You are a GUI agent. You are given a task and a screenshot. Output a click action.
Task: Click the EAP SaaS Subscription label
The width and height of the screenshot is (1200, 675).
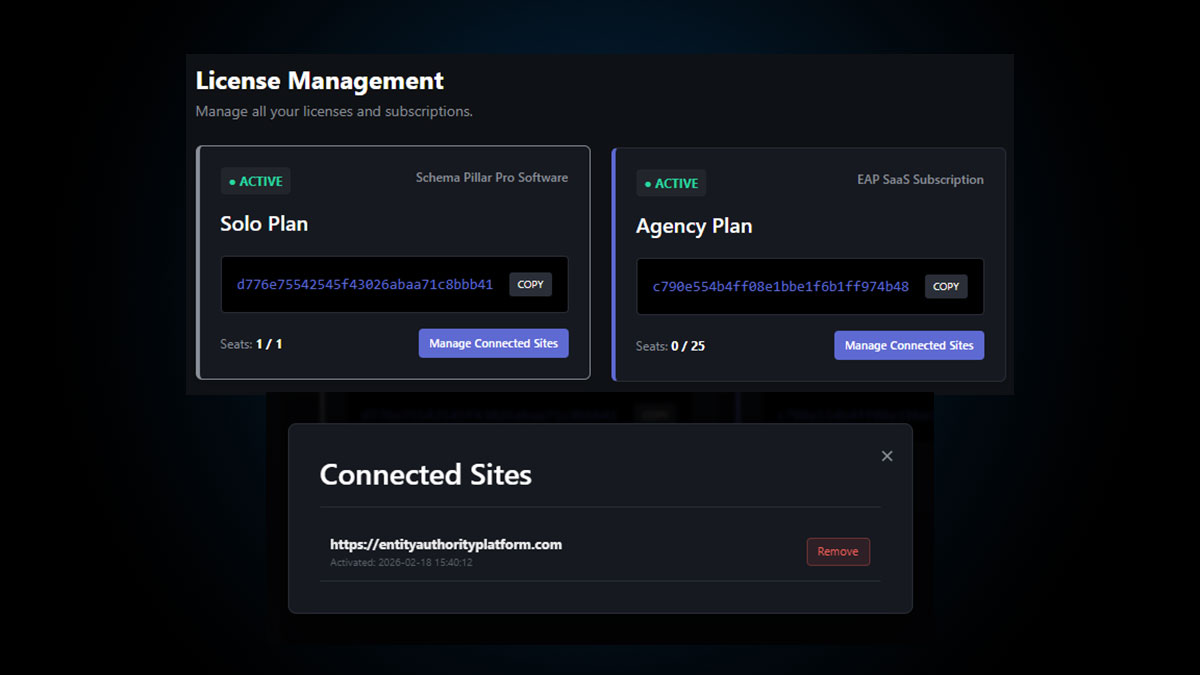coord(920,180)
